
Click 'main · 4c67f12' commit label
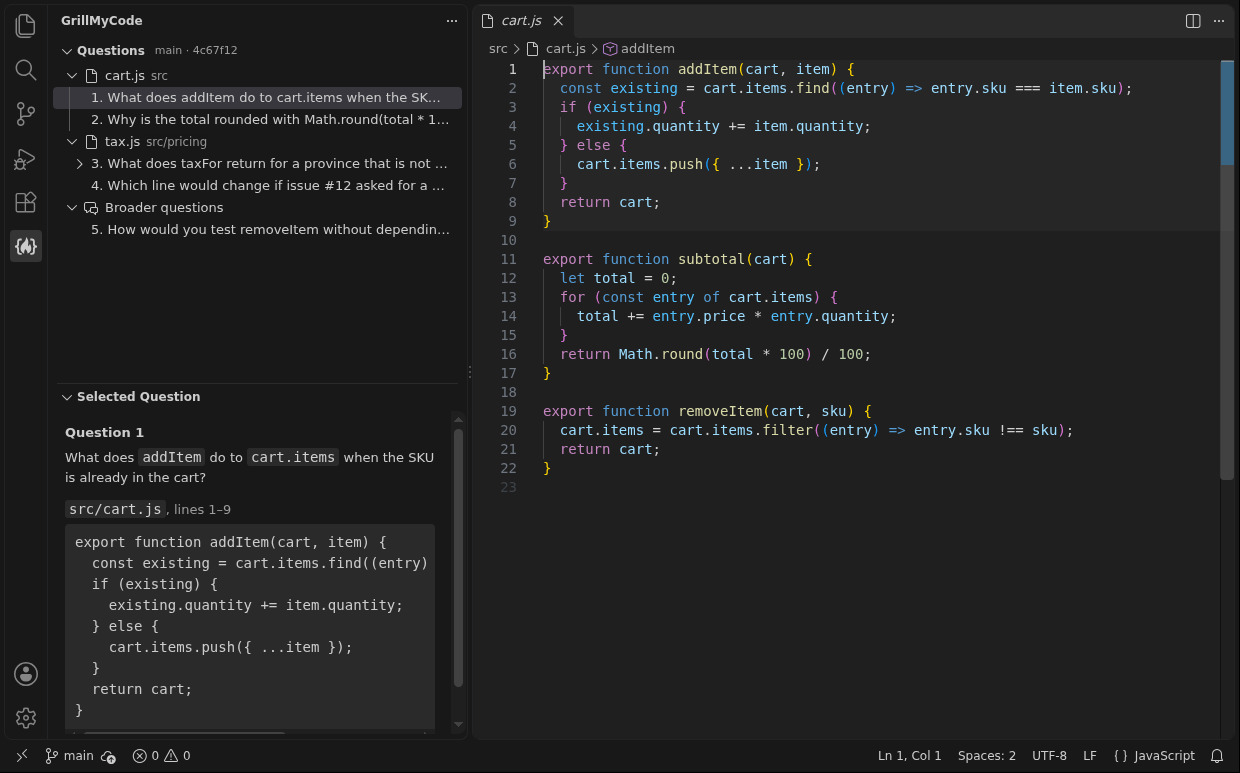point(196,51)
